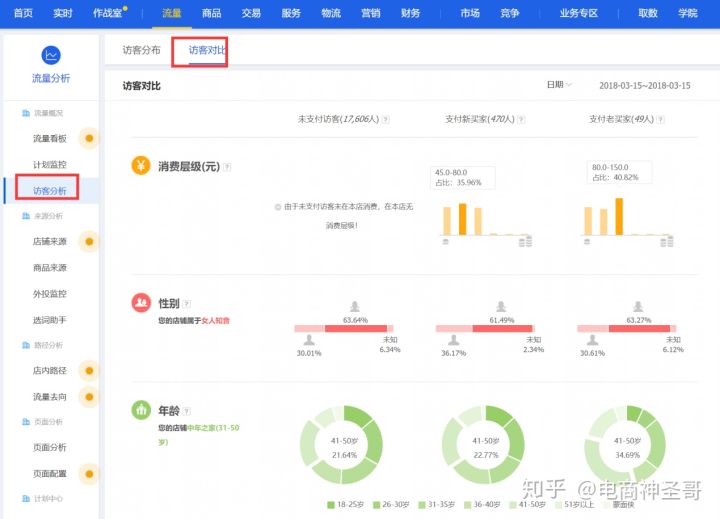Switch to the 访客分布 tab

tap(141, 49)
